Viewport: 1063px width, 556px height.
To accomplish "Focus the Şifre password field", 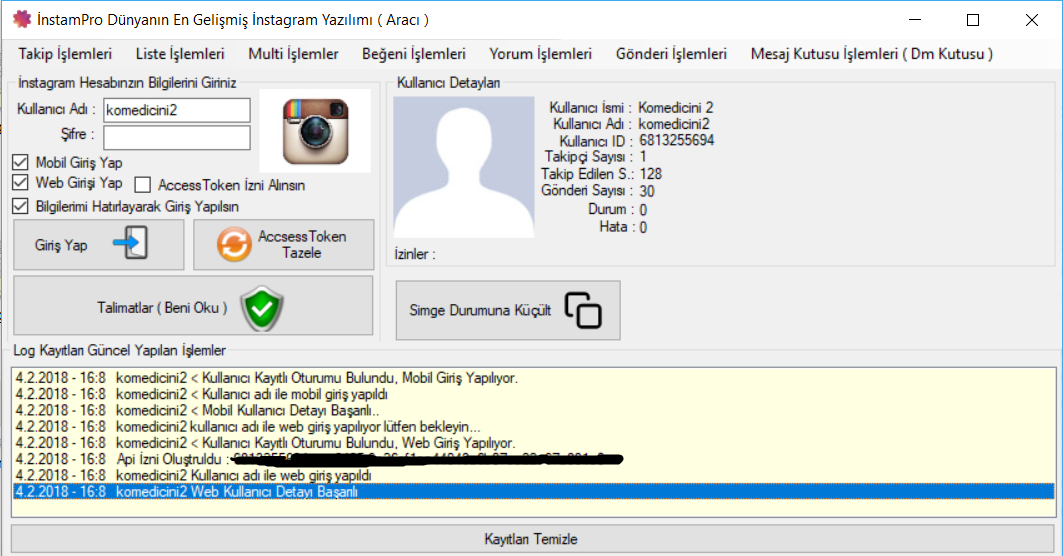I will 177,138.
